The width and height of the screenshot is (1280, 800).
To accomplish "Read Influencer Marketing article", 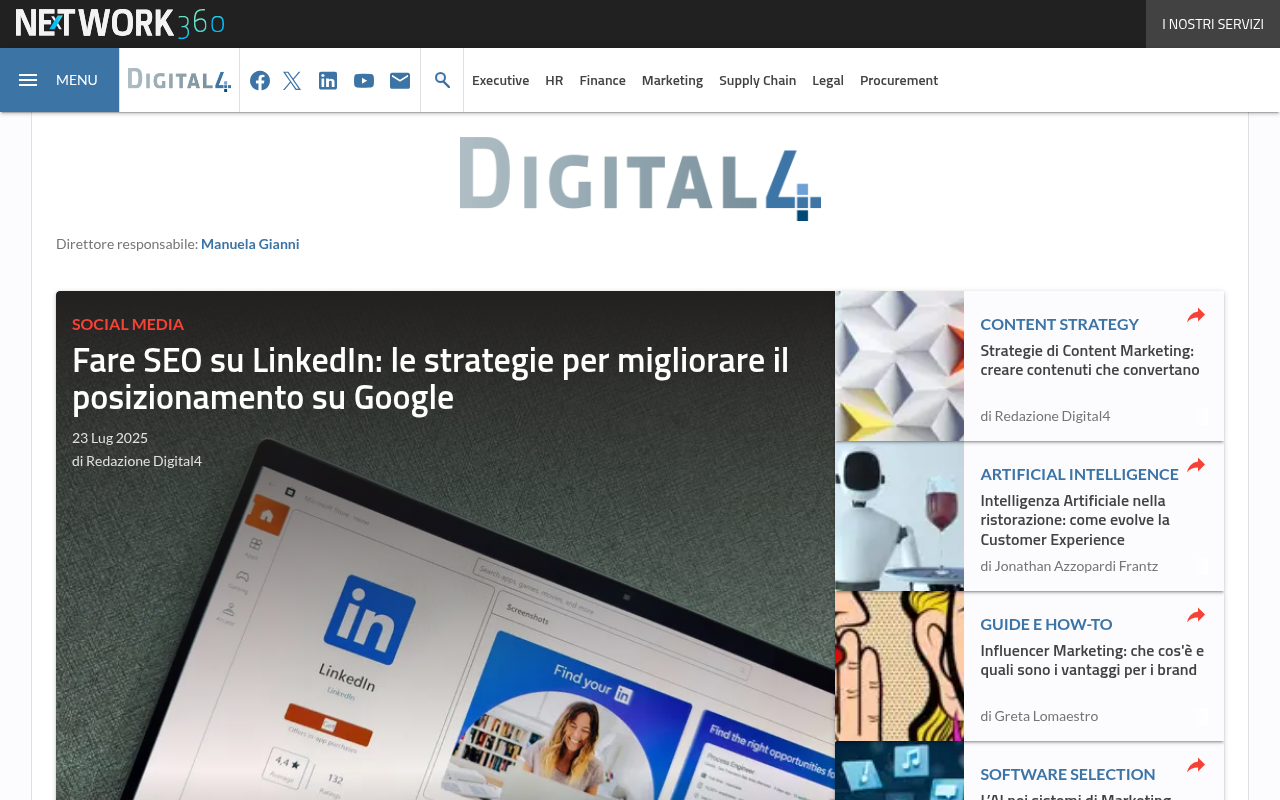I will click(x=1092, y=660).
